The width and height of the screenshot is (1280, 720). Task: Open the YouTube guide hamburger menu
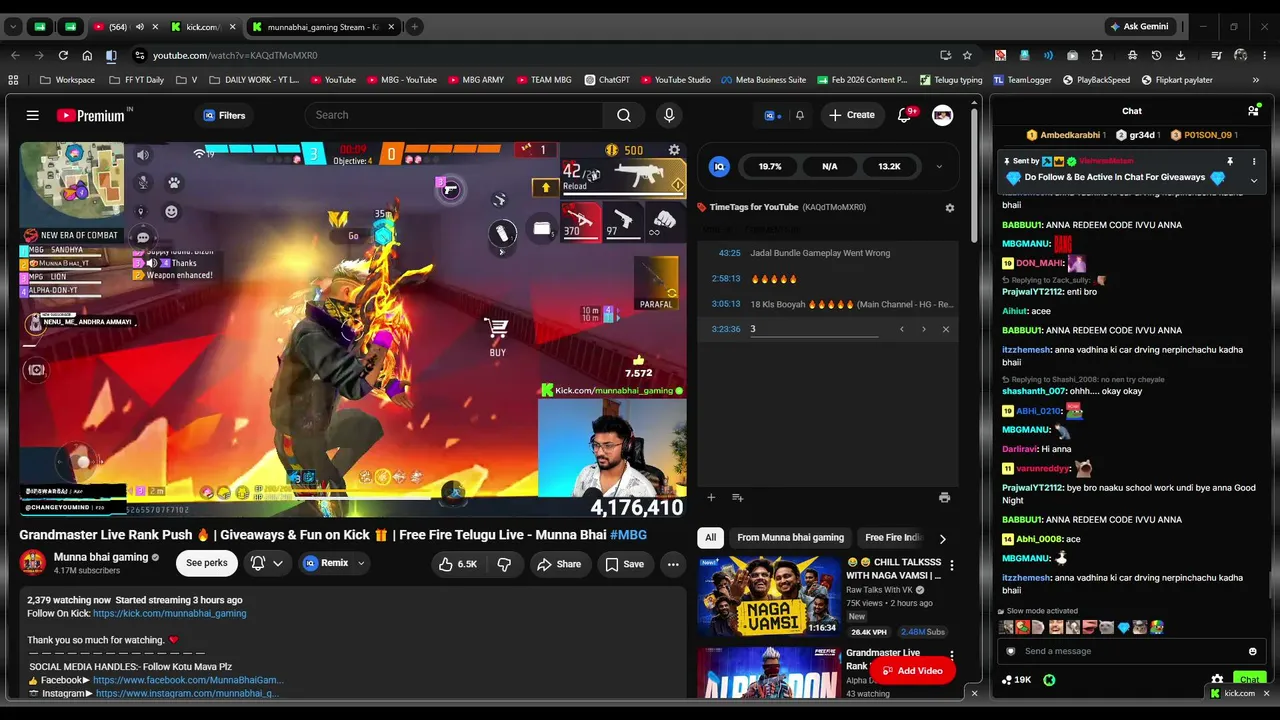pyautogui.click(x=32, y=115)
